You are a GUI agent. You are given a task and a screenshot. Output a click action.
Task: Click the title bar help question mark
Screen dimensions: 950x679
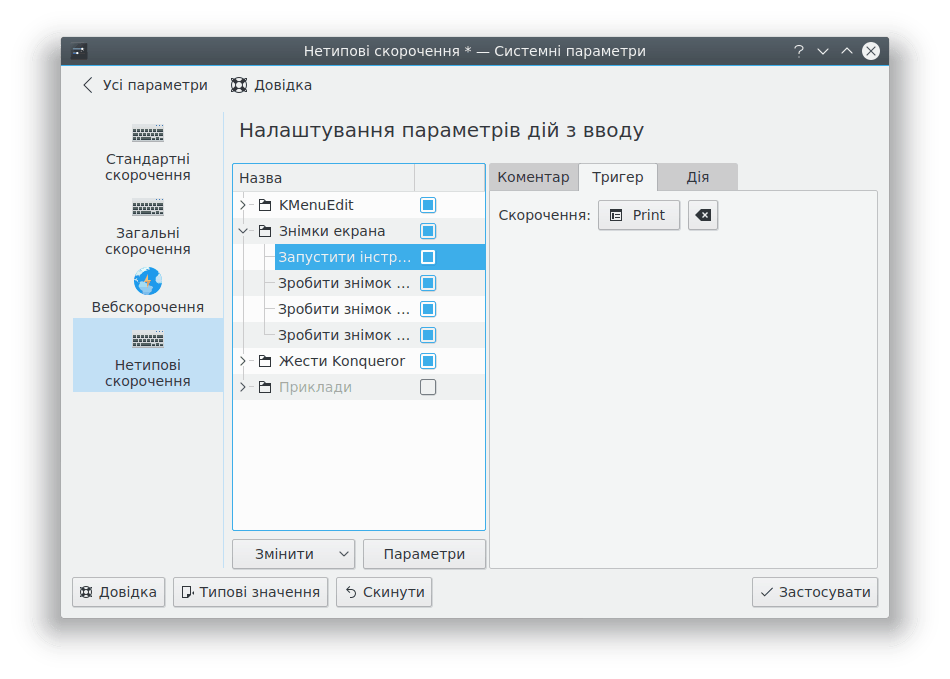(799, 51)
